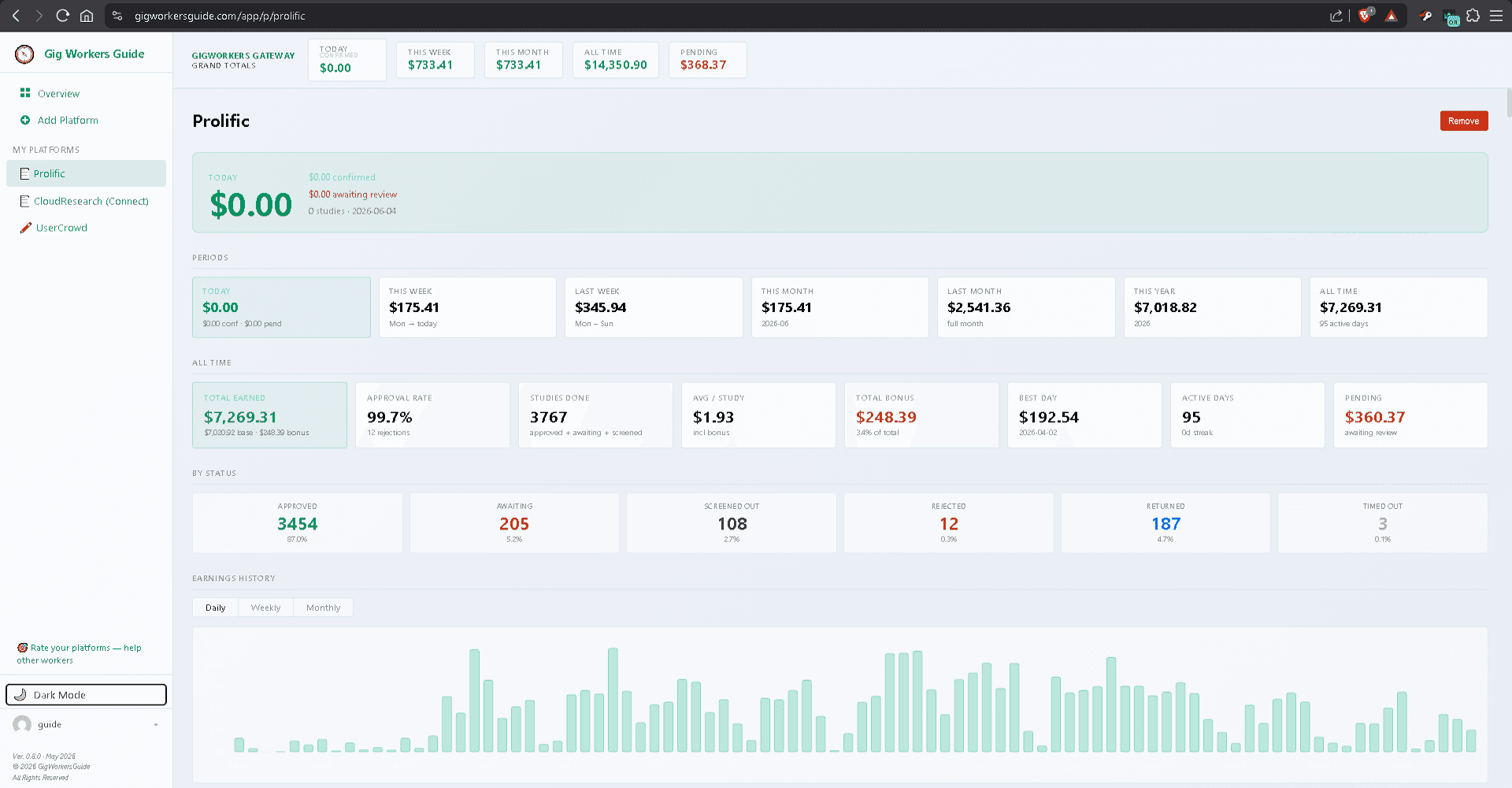Open the browser extensions puzzle icon

point(1473,16)
